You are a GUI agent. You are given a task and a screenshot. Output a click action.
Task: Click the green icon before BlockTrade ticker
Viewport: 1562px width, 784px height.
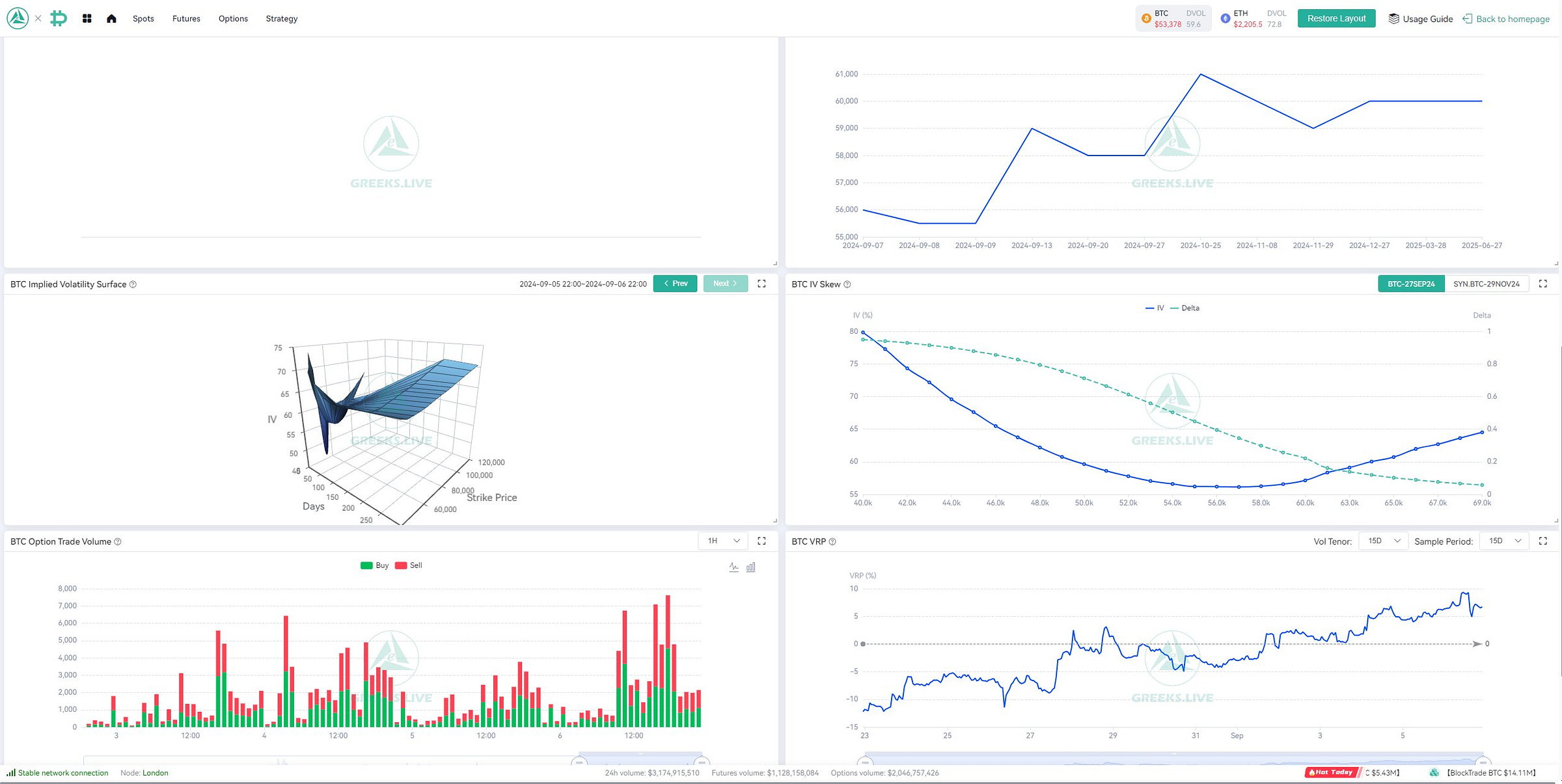[x=1434, y=773]
